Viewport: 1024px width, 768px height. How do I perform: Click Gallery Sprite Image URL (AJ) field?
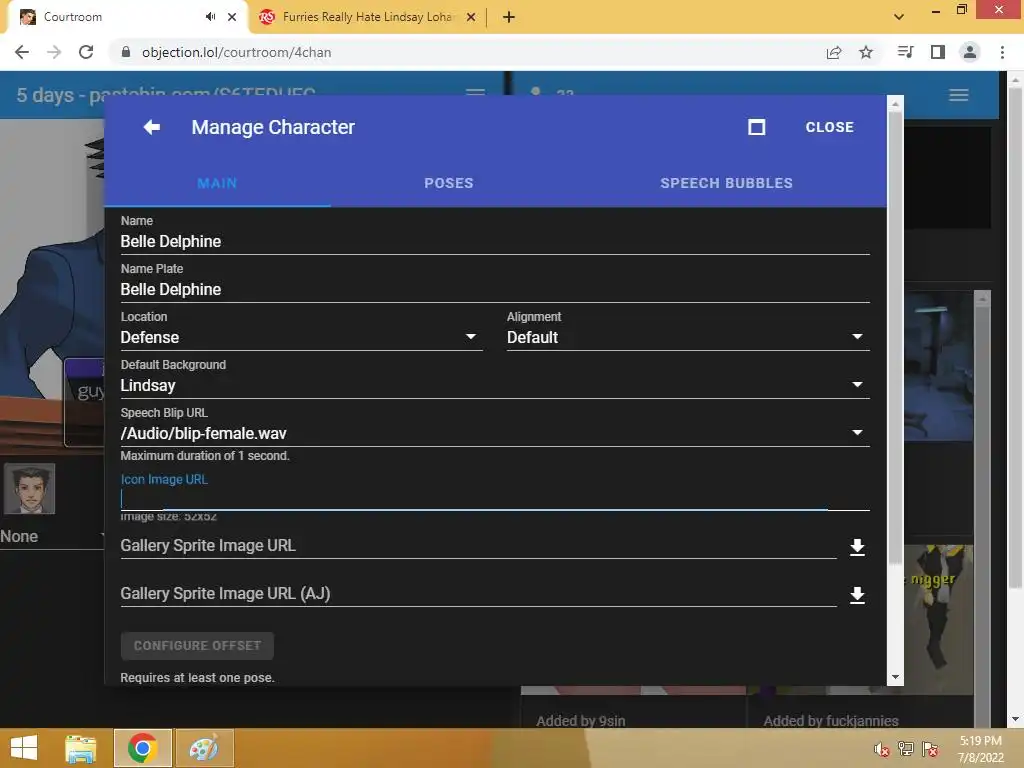[x=478, y=594]
